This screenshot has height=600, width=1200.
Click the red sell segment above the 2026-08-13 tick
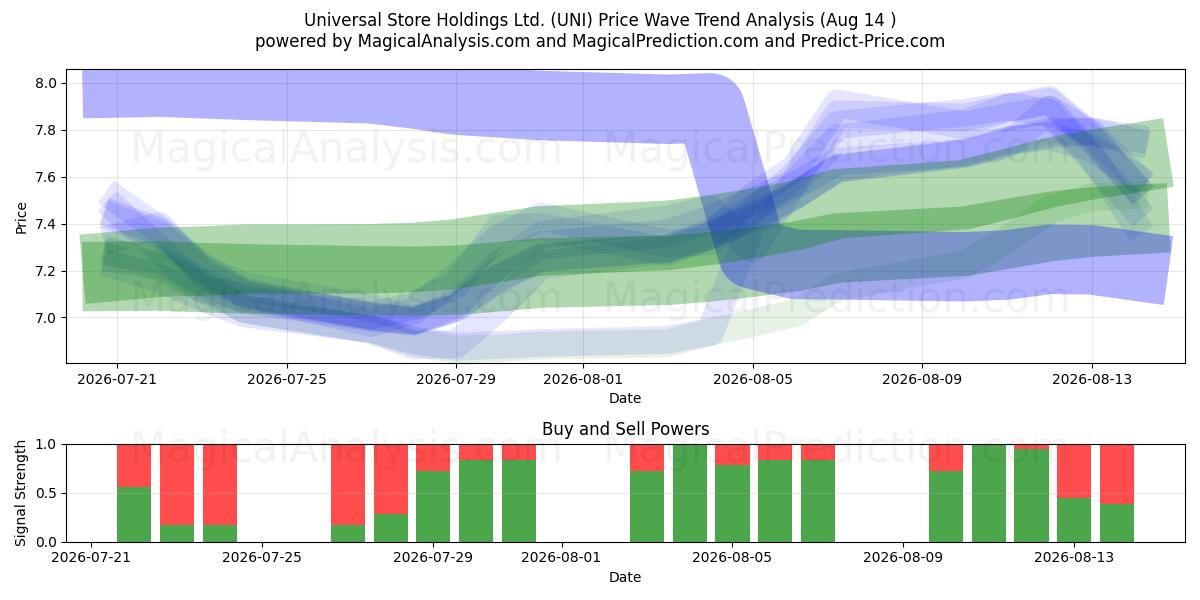(x=1074, y=471)
